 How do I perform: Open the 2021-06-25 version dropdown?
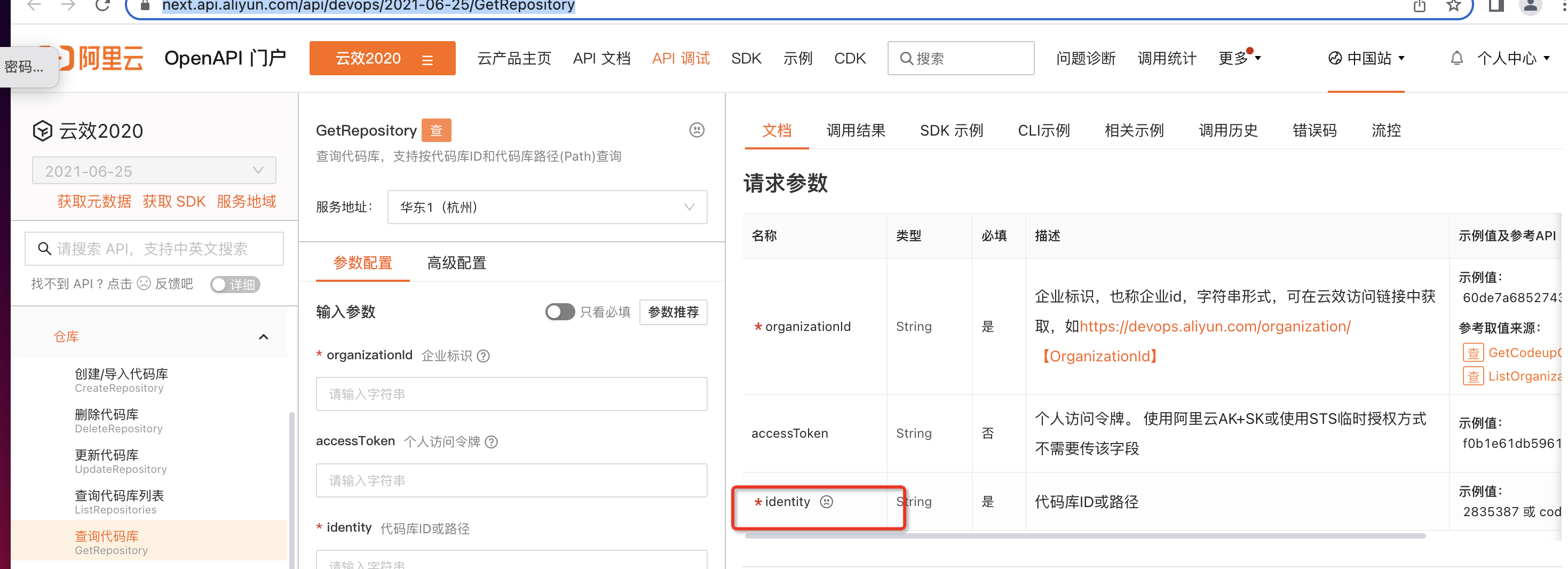point(154,171)
